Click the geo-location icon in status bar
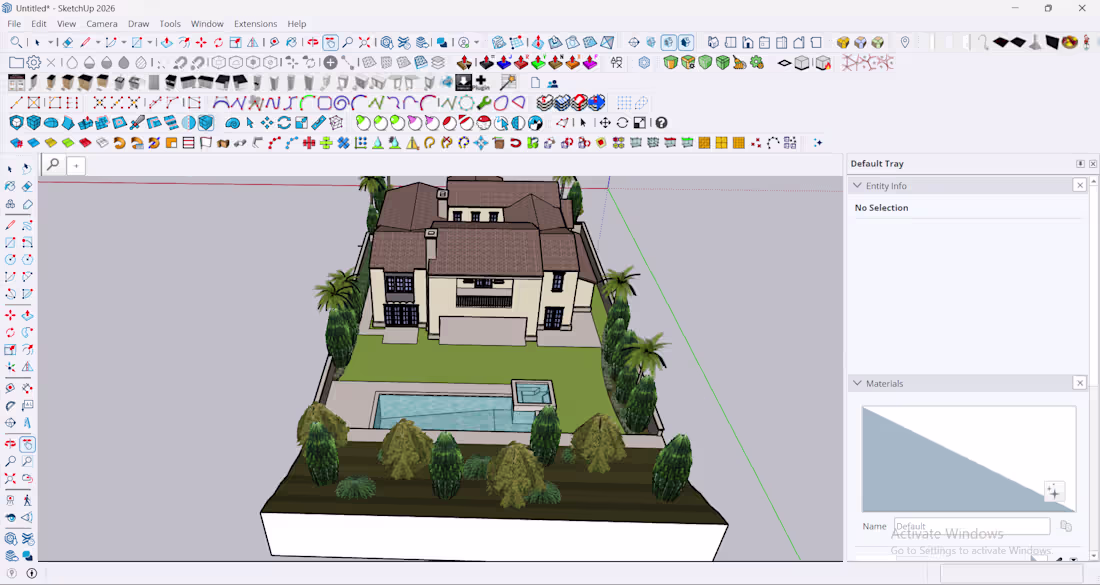 pyautogui.click(x=11, y=573)
